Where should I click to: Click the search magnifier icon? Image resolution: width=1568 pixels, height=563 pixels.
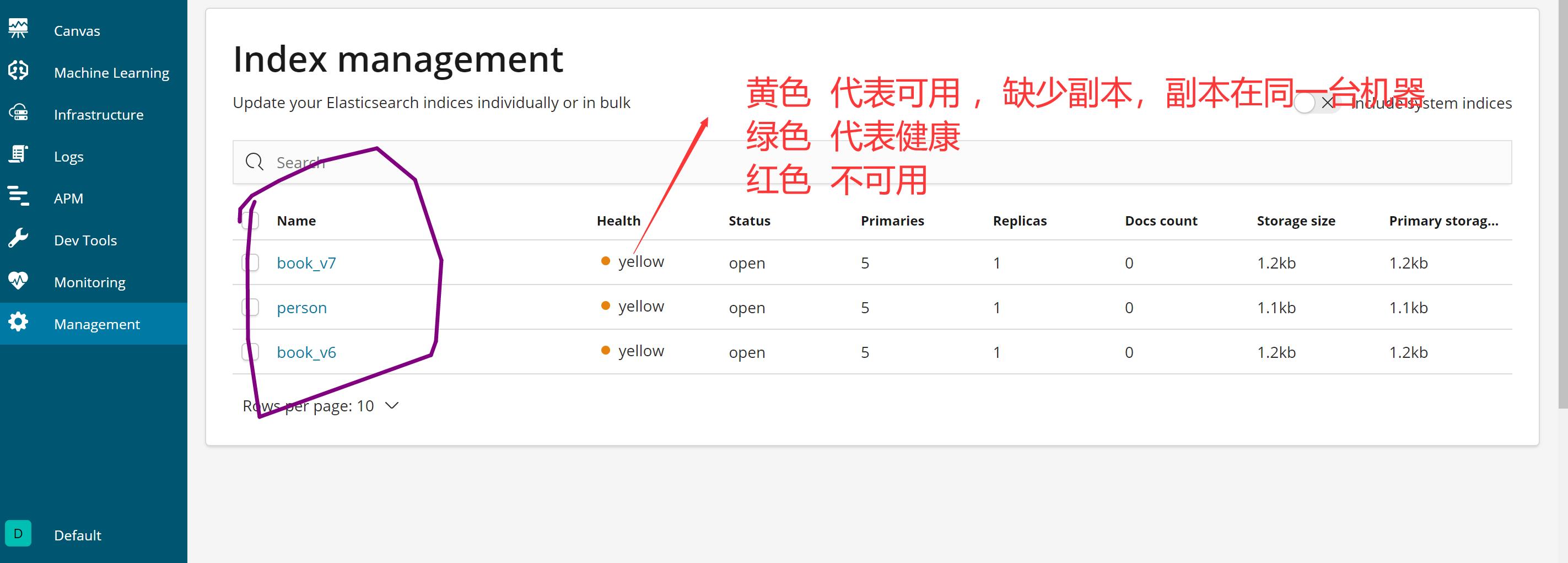pos(254,162)
